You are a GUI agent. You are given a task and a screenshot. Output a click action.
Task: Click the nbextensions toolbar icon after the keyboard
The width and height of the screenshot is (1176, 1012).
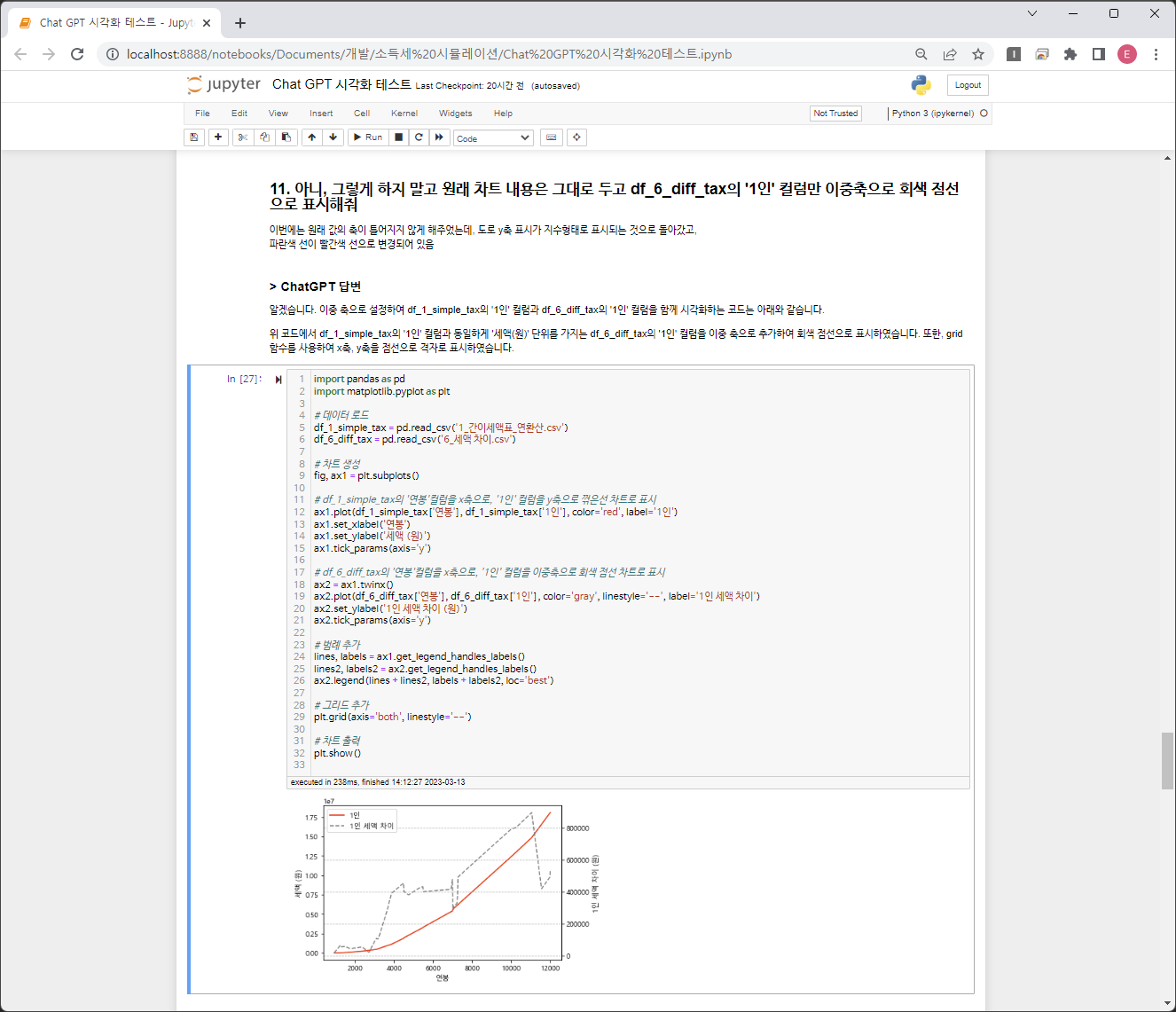pyautogui.click(x=576, y=137)
